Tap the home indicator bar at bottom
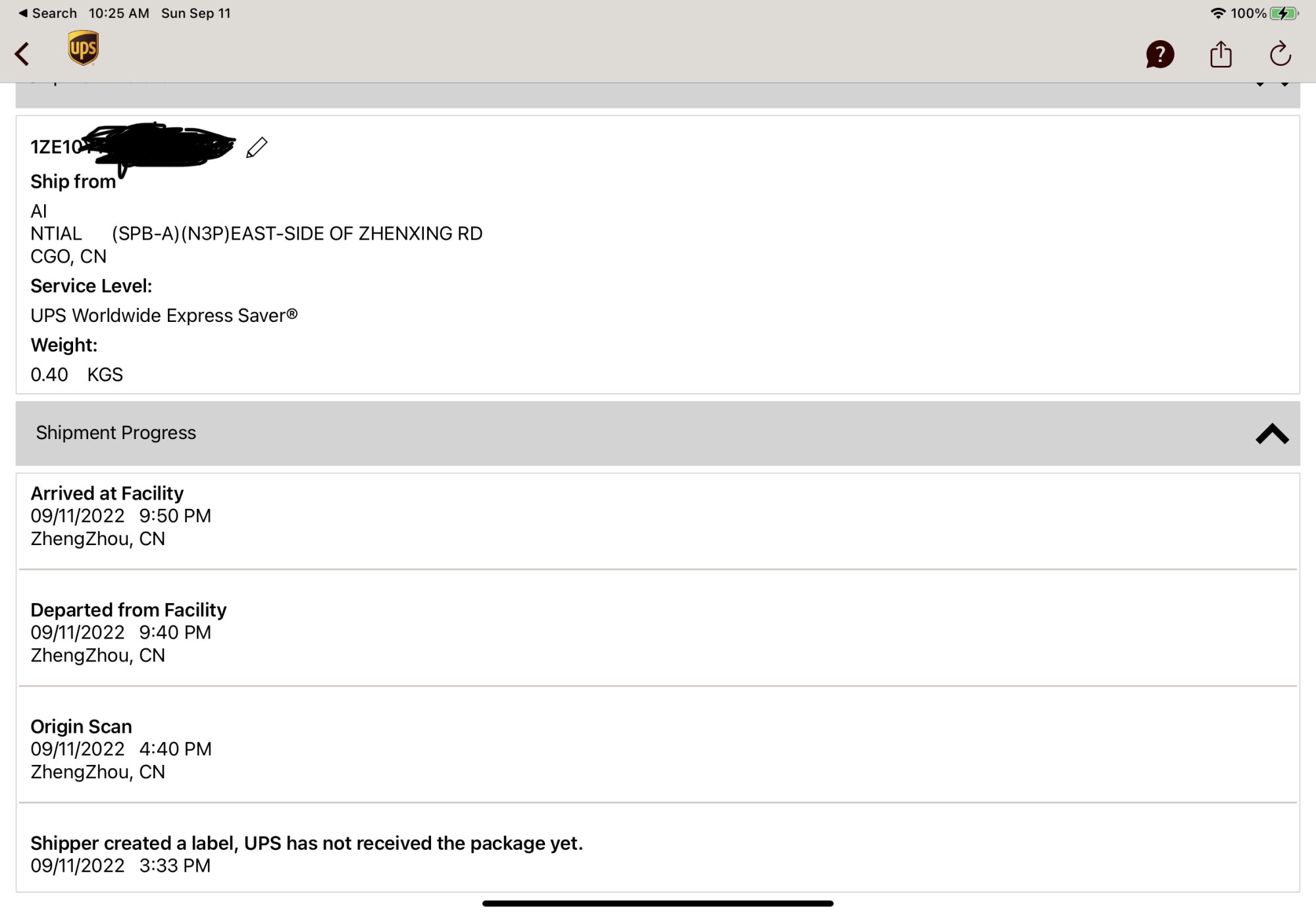1316x915 pixels. coord(658,904)
